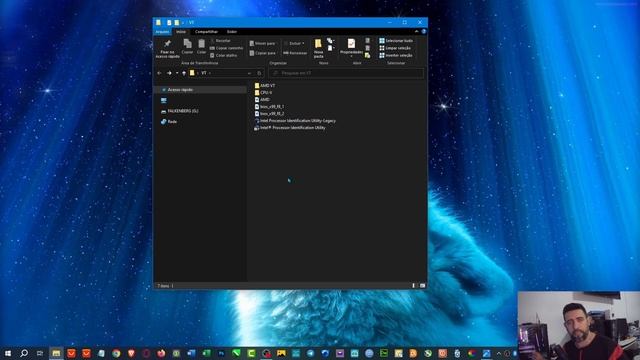Screen dimensions: 640x360
Task: Click the Colar clipboard icon
Action: (x=202, y=46)
